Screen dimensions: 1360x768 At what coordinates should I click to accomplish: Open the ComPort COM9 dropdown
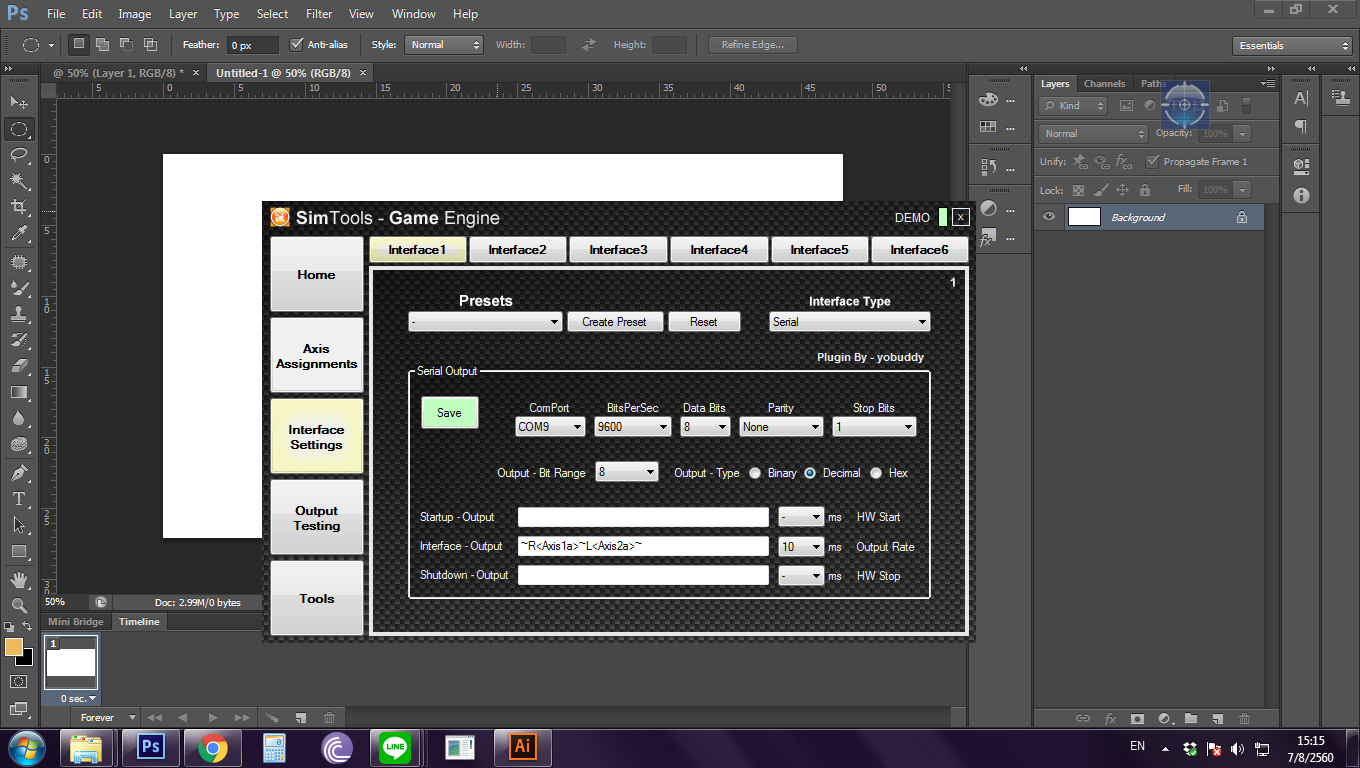click(550, 427)
